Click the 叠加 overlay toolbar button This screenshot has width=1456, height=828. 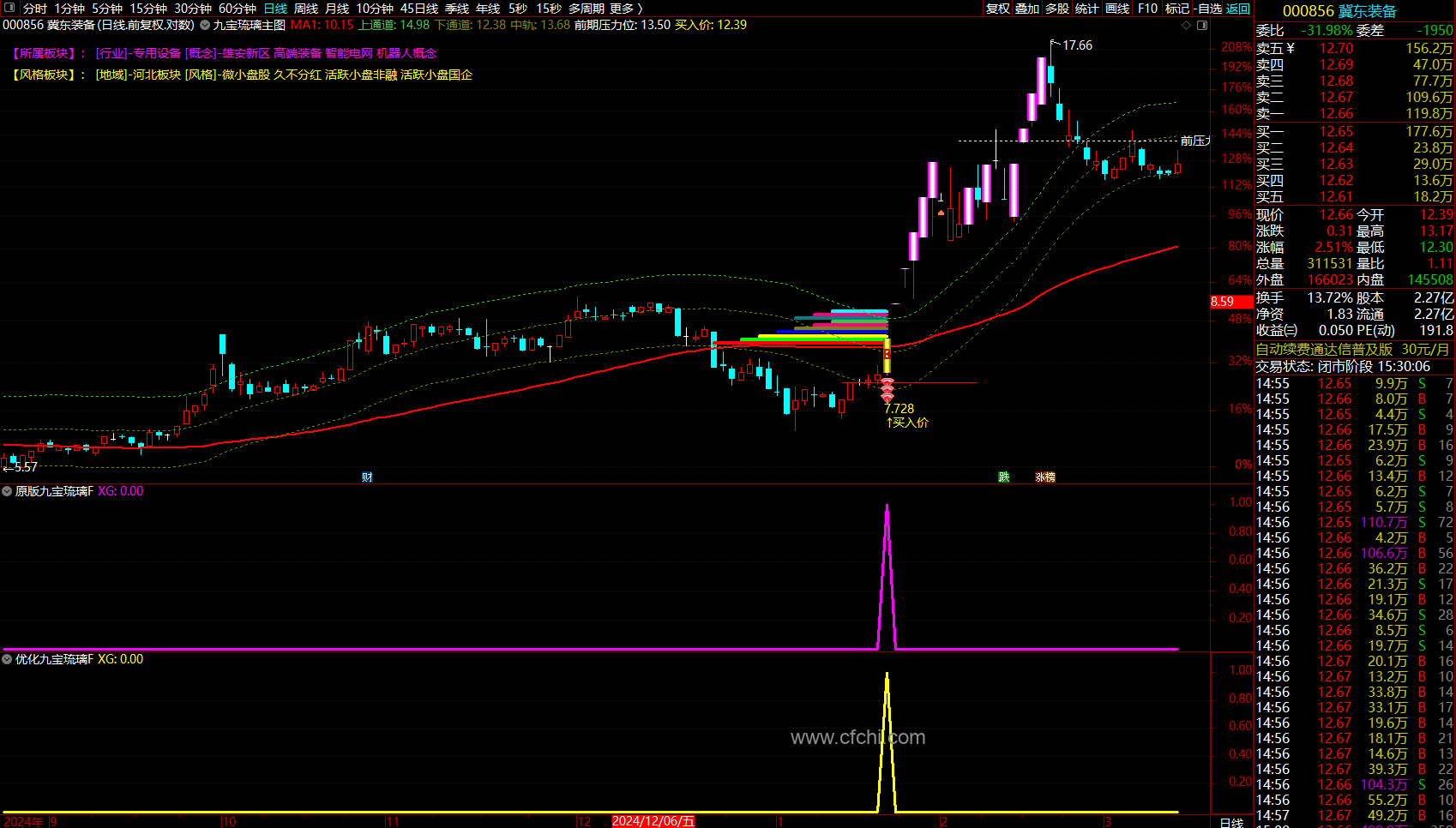[x=1027, y=9]
